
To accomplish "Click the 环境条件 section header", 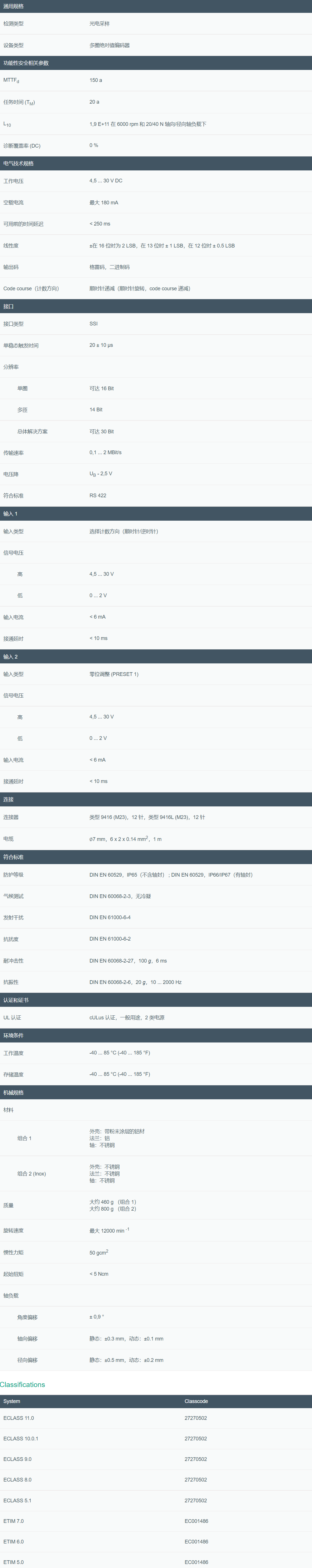I will (156, 1035).
